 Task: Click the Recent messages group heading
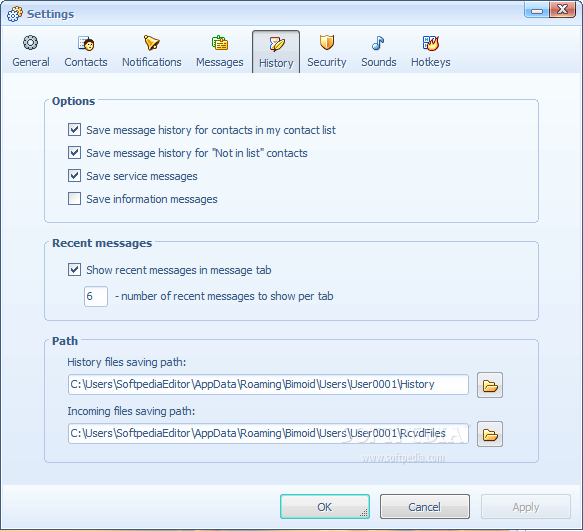[102, 243]
